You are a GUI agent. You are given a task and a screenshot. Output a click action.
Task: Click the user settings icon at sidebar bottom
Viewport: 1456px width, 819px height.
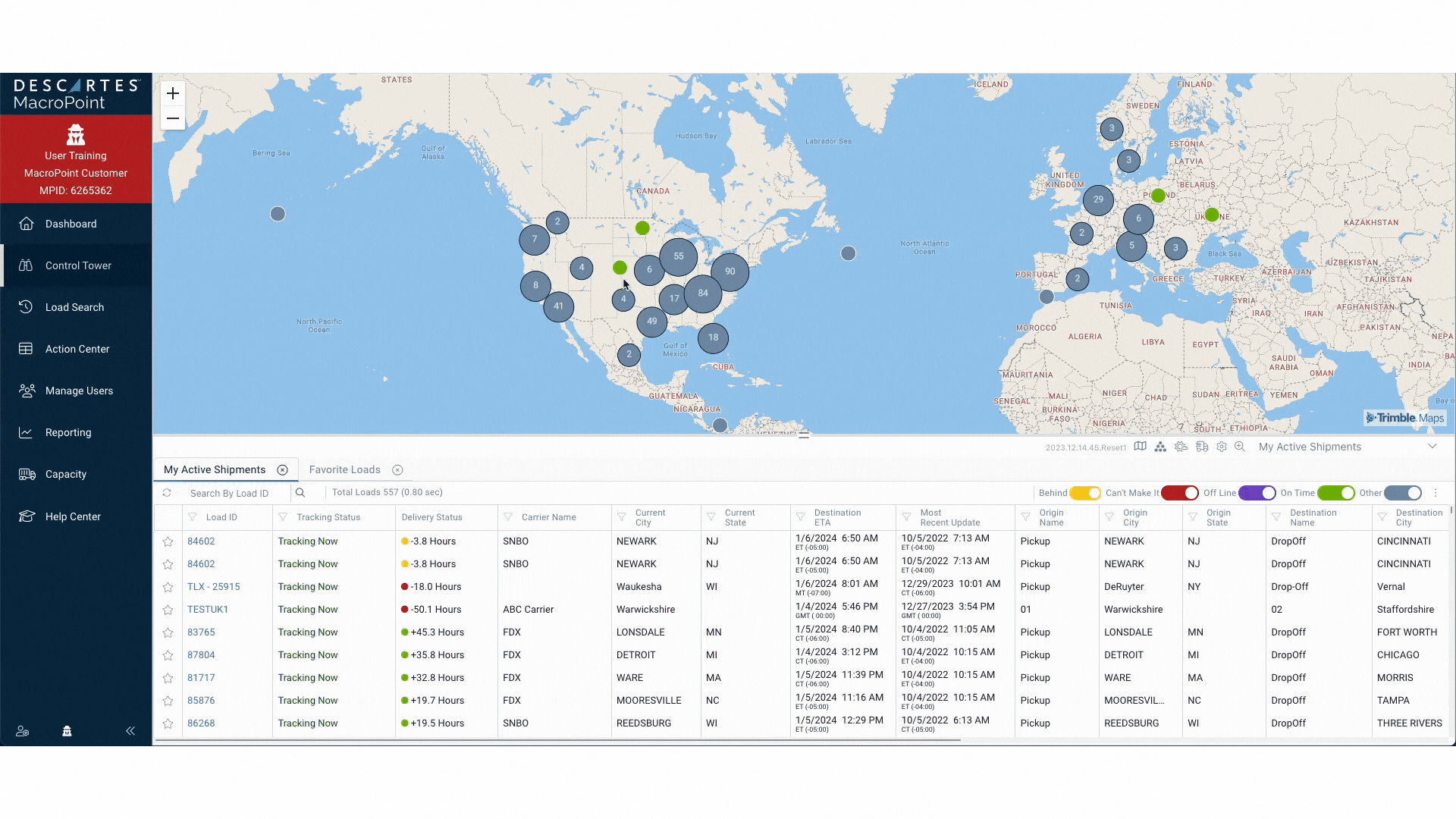(23, 731)
